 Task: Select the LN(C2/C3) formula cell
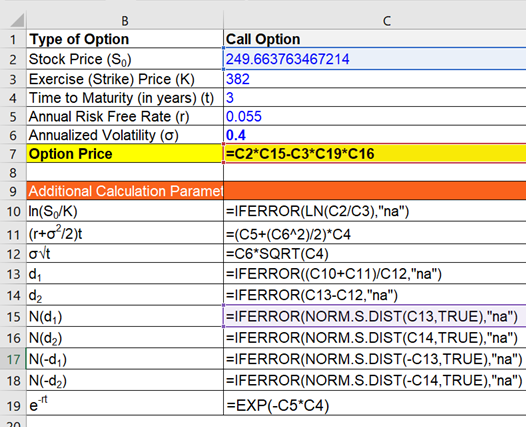pos(375,211)
